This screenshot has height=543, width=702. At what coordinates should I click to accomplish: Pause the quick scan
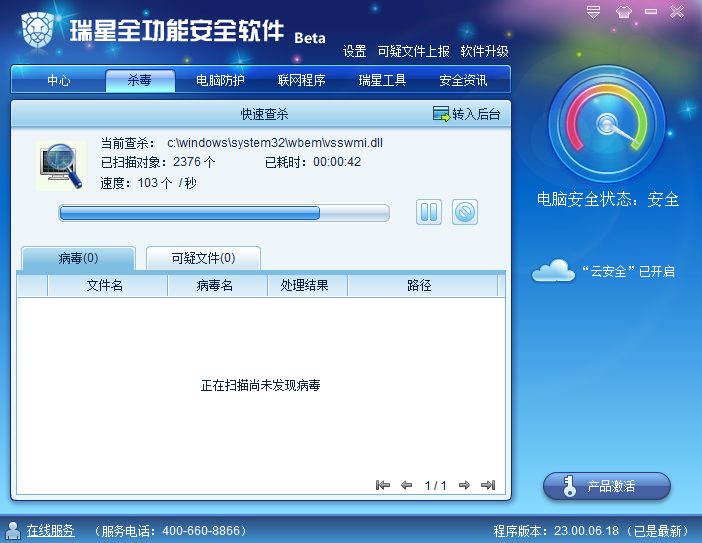pyautogui.click(x=428, y=212)
